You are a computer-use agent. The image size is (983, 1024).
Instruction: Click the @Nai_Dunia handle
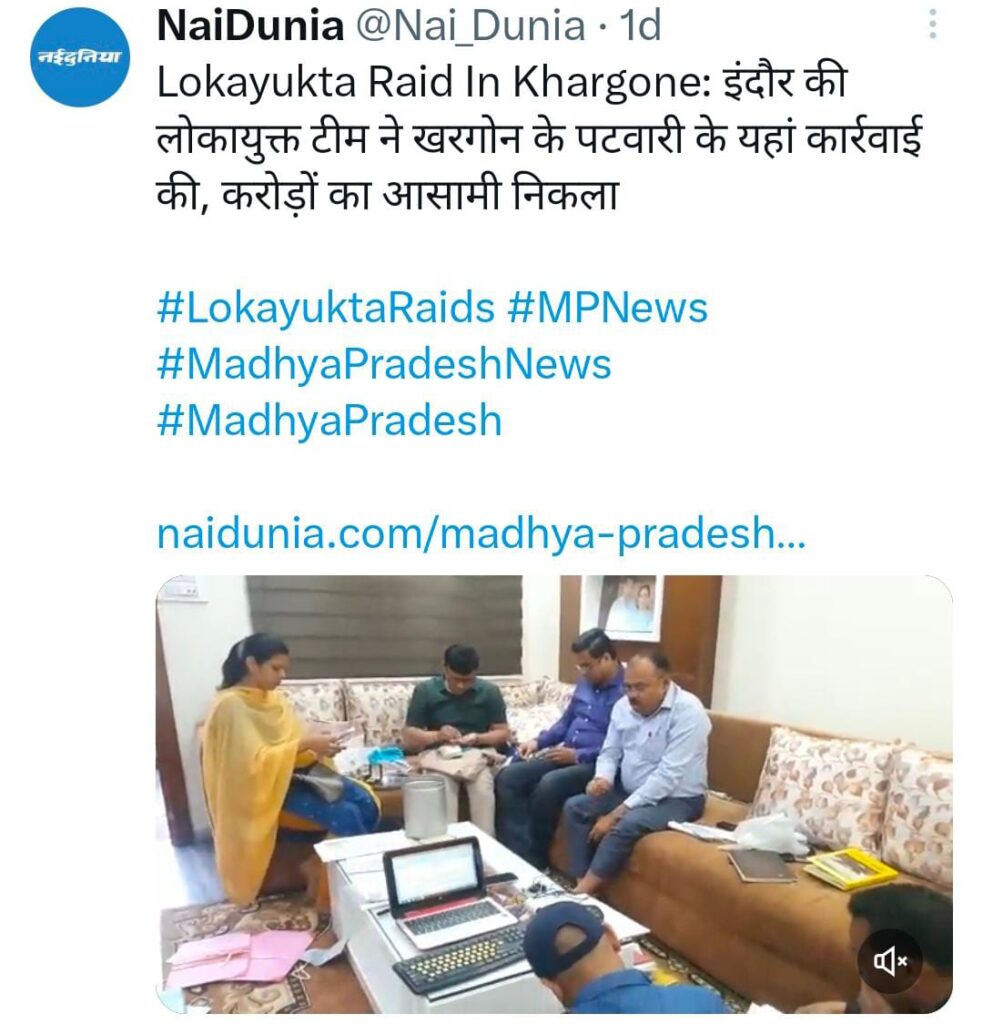[470, 27]
